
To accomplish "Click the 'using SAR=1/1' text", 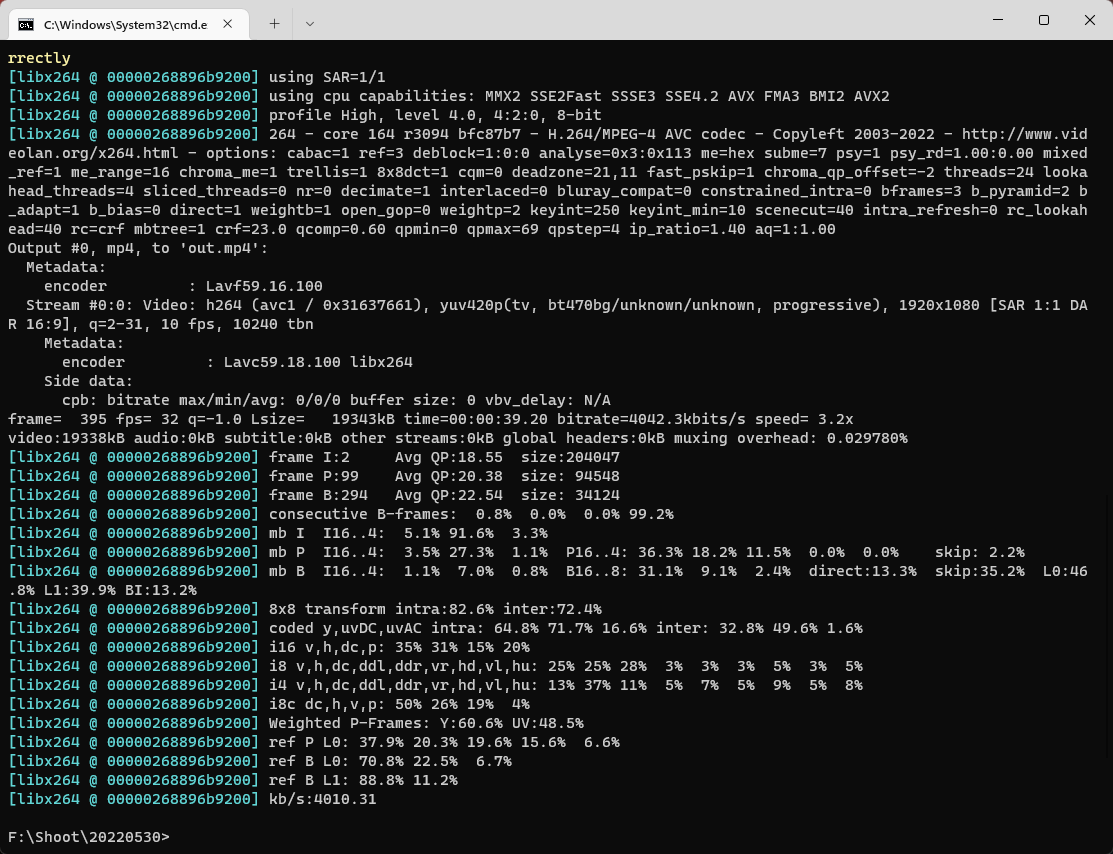I will click(327, 77).
